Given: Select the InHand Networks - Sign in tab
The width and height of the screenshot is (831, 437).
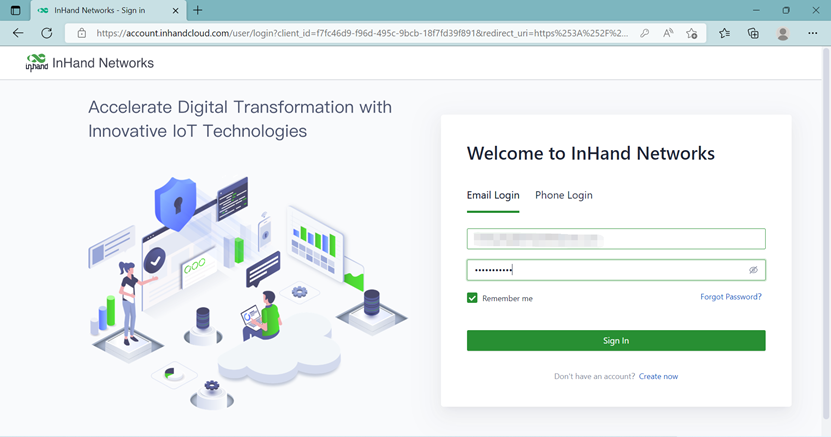Looking at the screenshot, I should (x=108, y=10).
